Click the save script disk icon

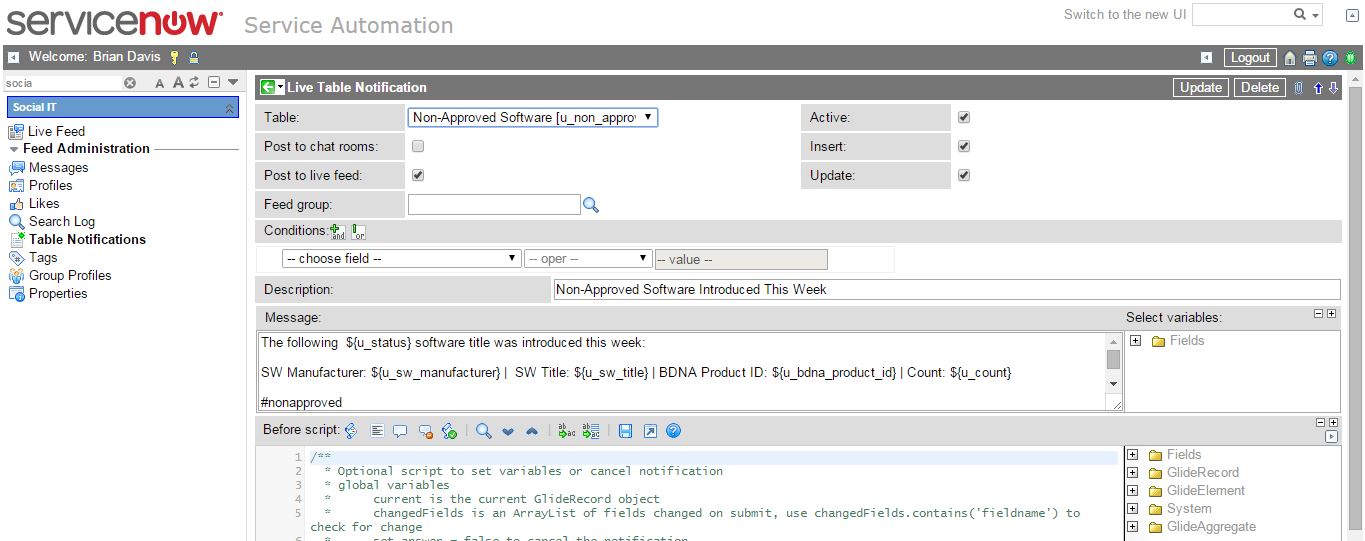[625, 431]
